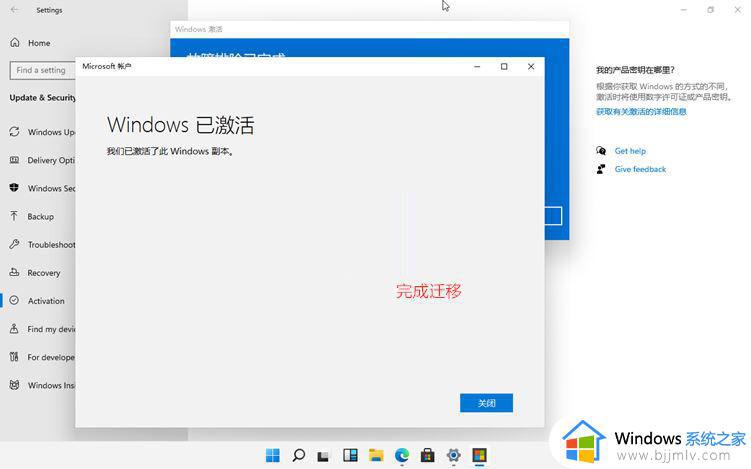The image size is (751, 469).
Task: Select the Windows Insider Program icon
Action: tap(14, 385)
